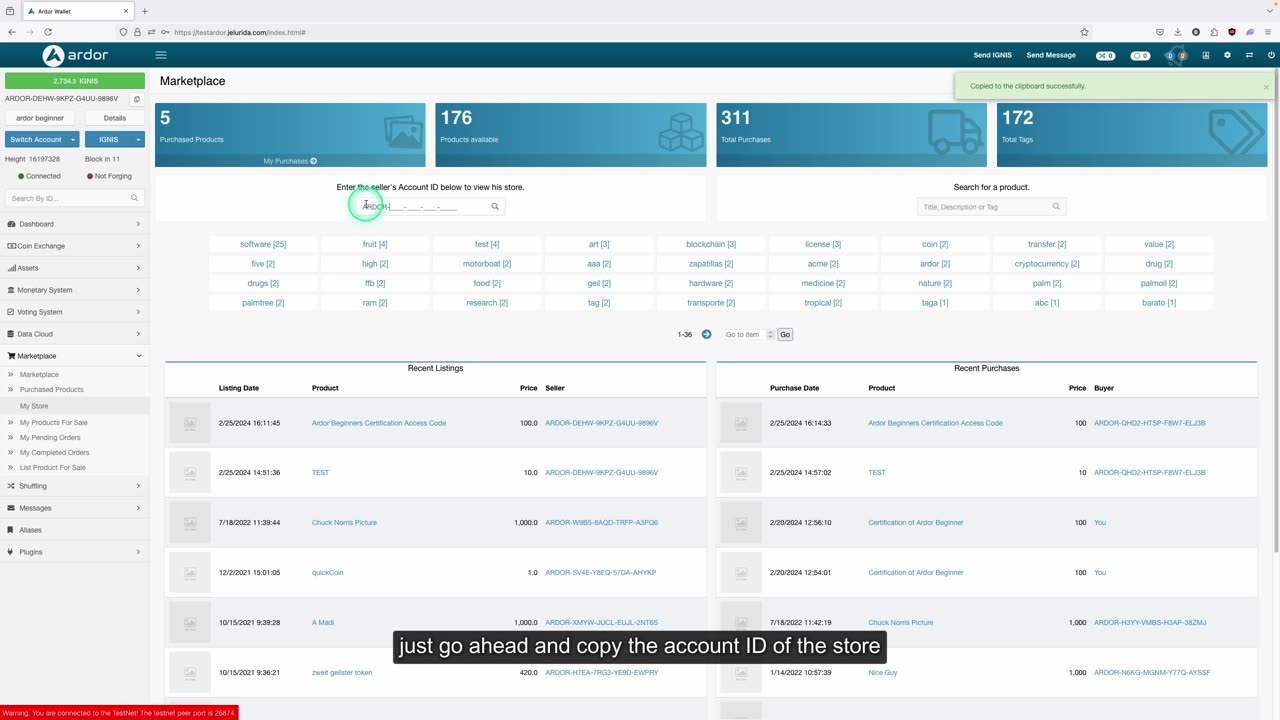Click the page vertical scrollbar
1280x720 pixels.
point(1276,310)
